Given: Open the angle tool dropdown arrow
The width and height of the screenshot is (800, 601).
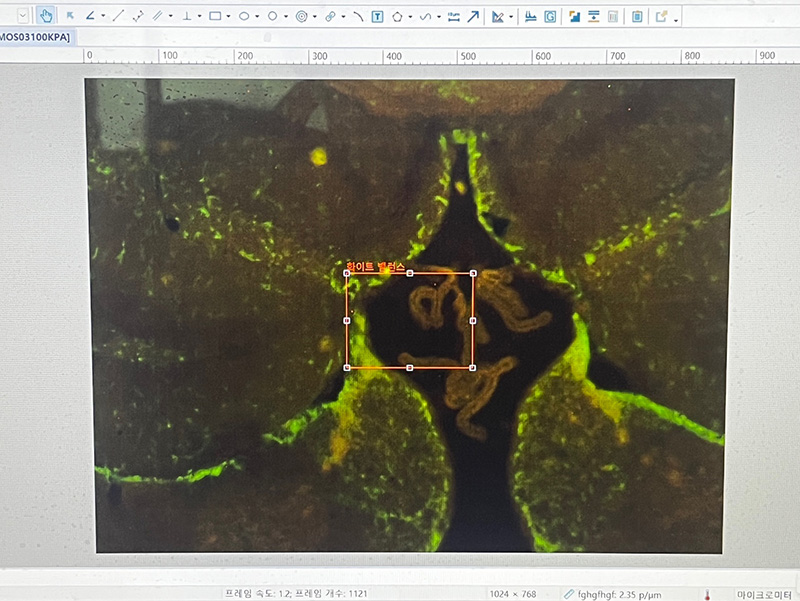Looking at the screenshot, I should (x=103, y=16).
